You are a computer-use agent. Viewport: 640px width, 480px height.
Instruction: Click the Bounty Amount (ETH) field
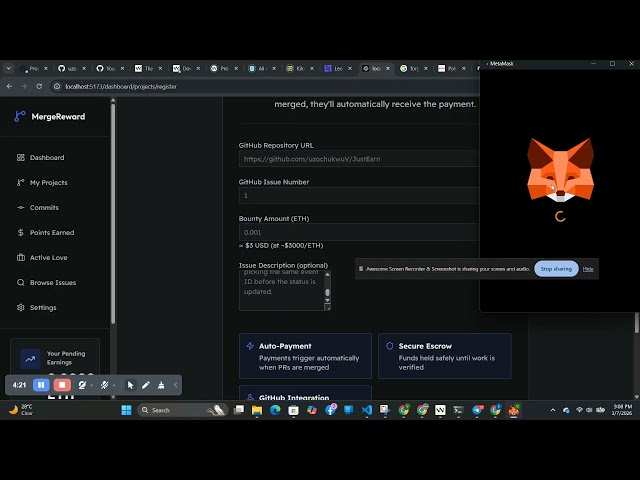[x=359, y=232]
